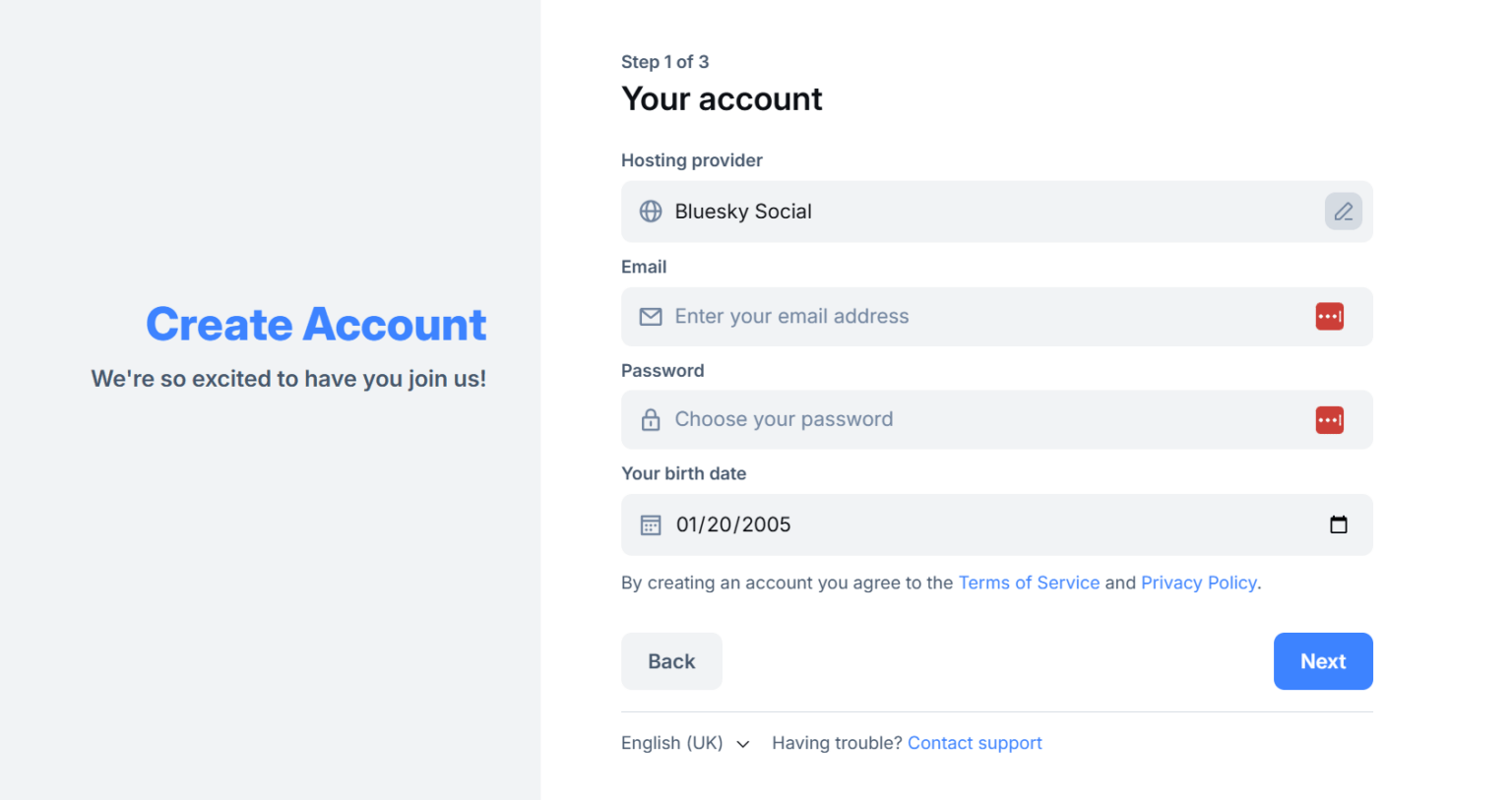Open the Terms of Service link
Screen dimensions: 1512x800
pyautogui.click(x=1029, y=583)
